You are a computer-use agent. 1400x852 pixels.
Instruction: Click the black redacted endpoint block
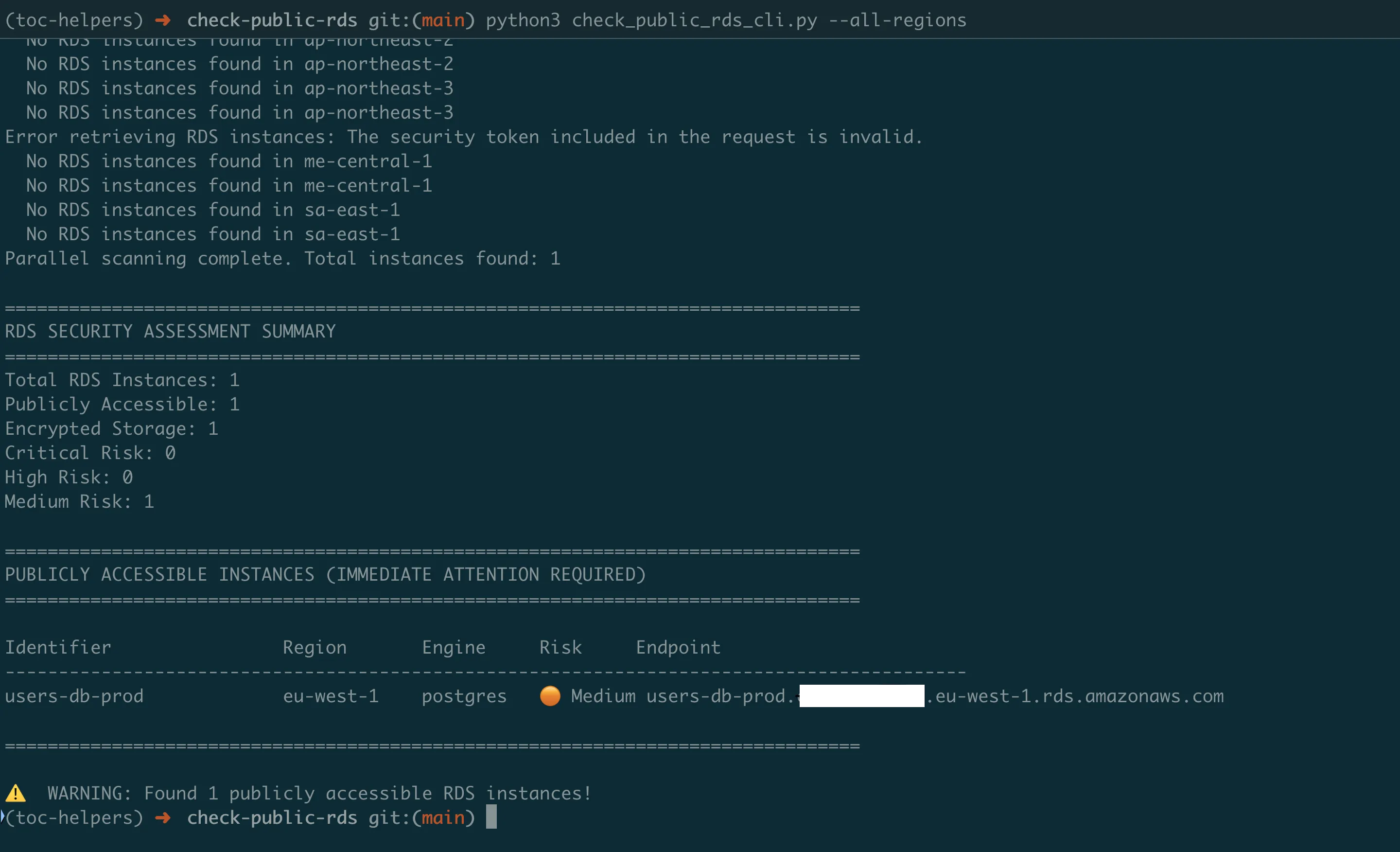[x=861, y=695]
